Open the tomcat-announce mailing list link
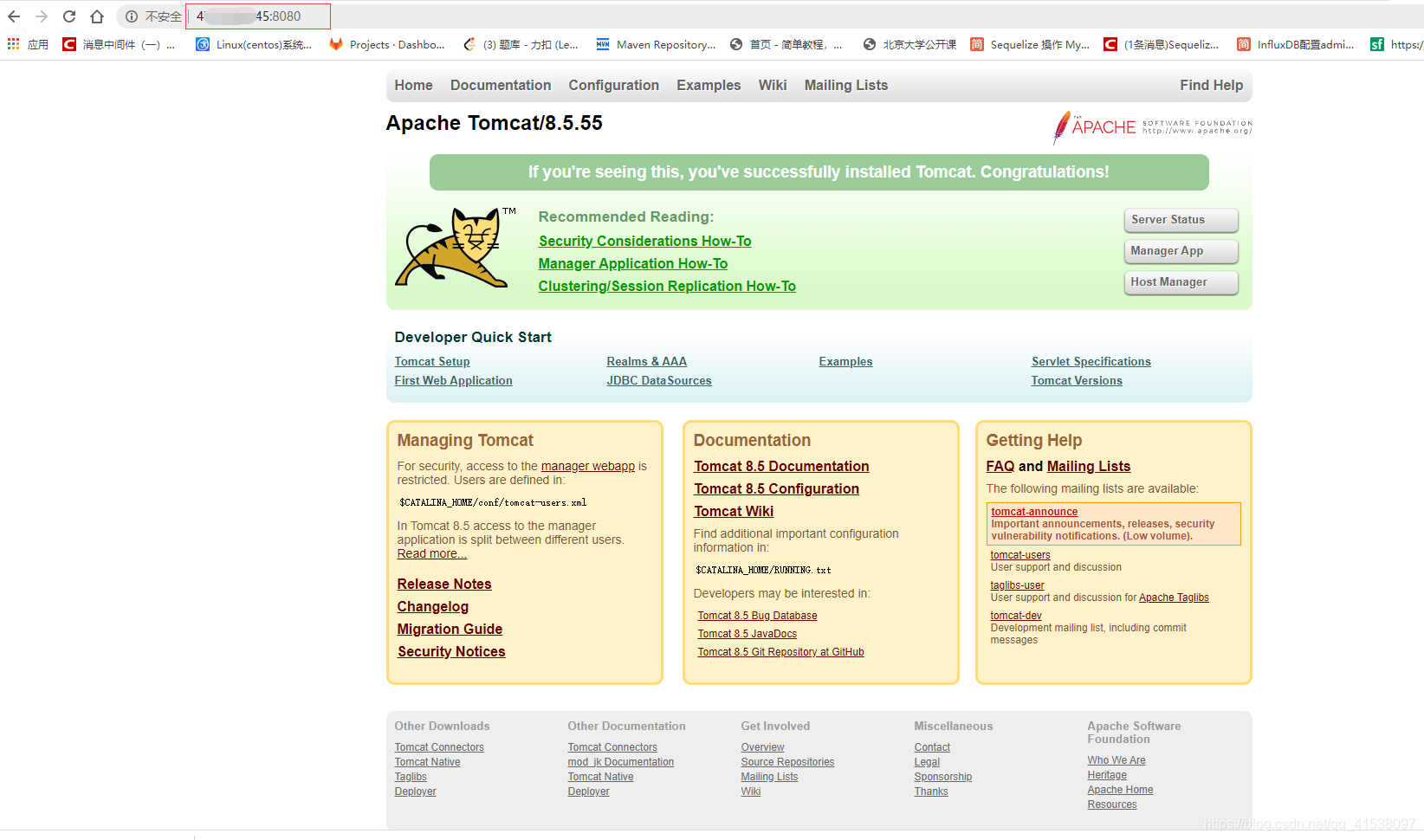 click(x=1034, y=512)
